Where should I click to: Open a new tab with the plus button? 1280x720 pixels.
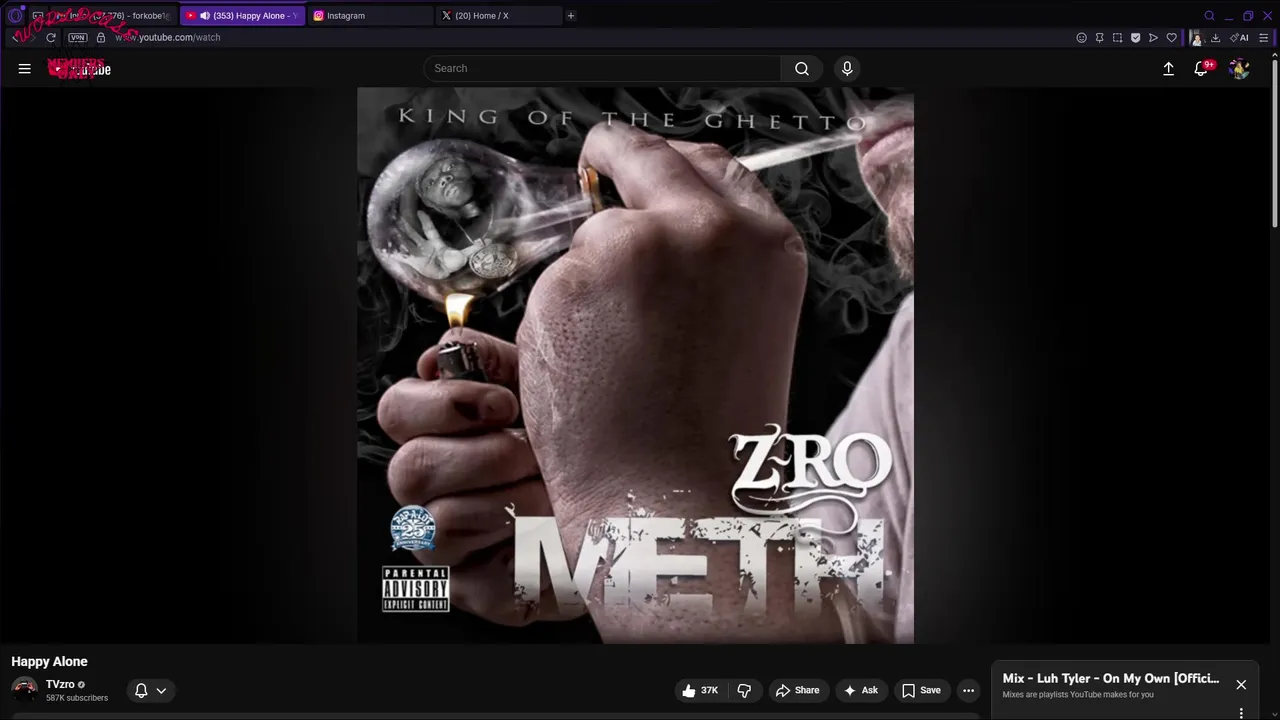pos(571,16)
